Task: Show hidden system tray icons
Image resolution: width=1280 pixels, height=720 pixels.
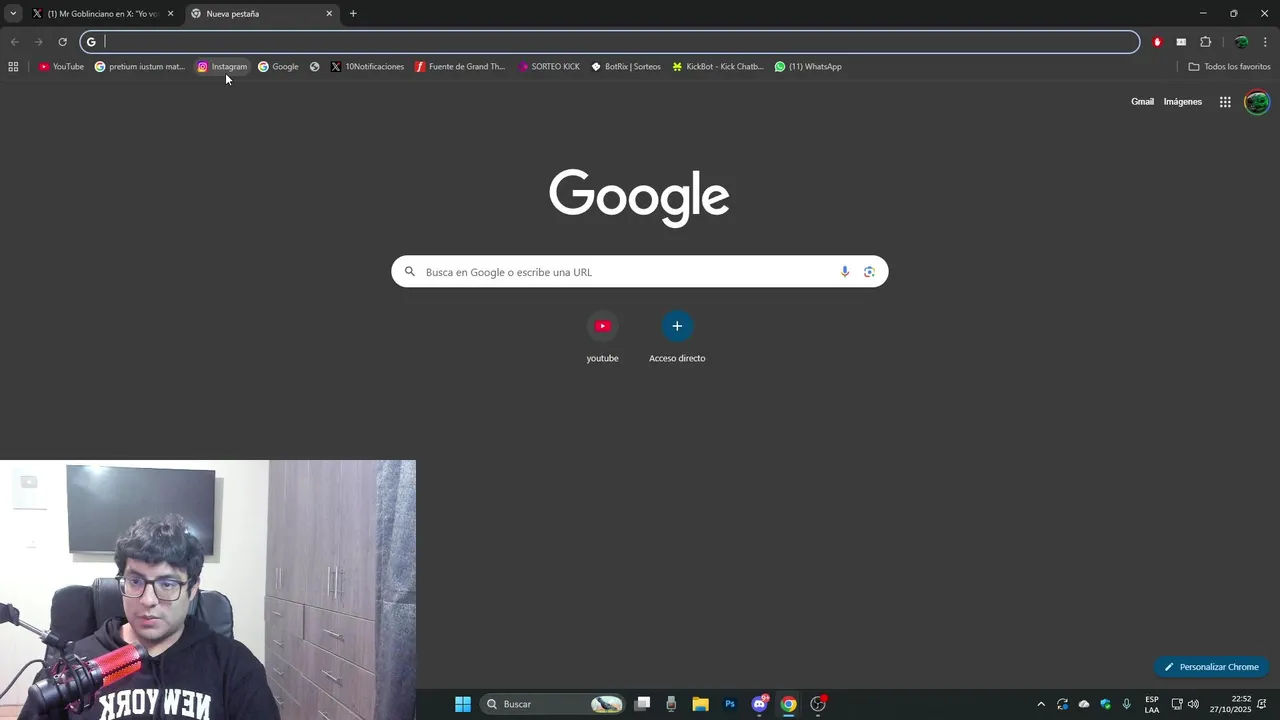Action: tap(1041, 704)
